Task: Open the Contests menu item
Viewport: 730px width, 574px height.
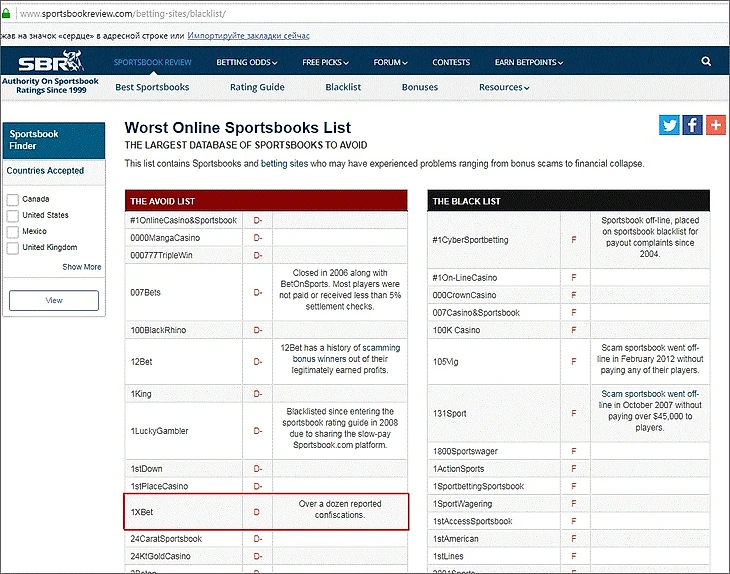Action: pyautogui.click(x=451, y=62)
